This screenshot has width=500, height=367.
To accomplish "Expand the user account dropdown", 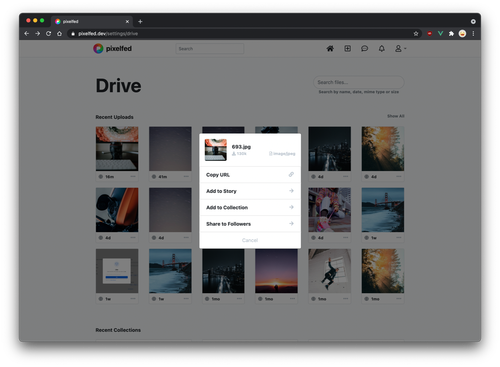I will tap(400, 49).
